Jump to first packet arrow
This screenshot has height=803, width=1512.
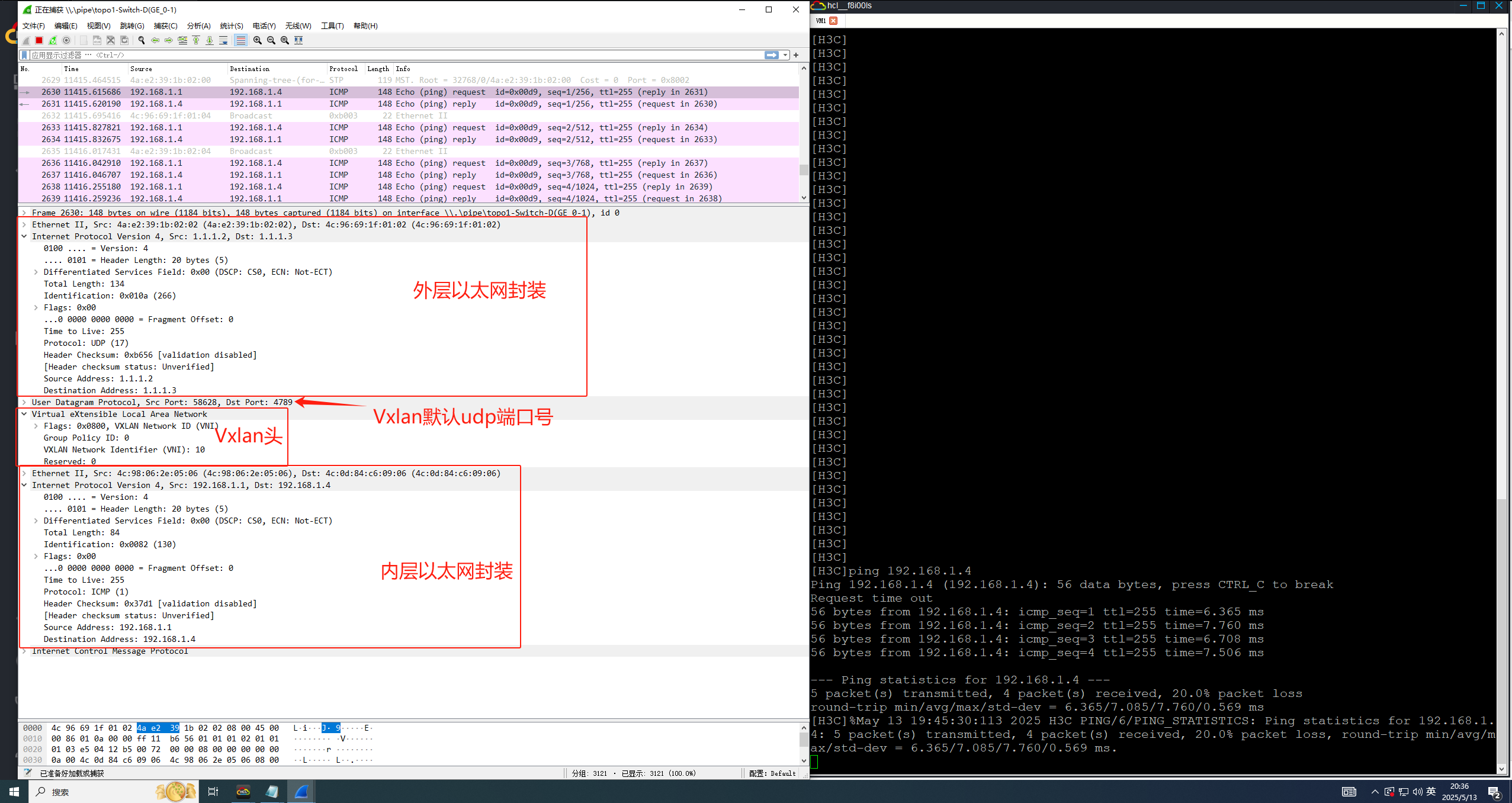(x=196, y=40)
